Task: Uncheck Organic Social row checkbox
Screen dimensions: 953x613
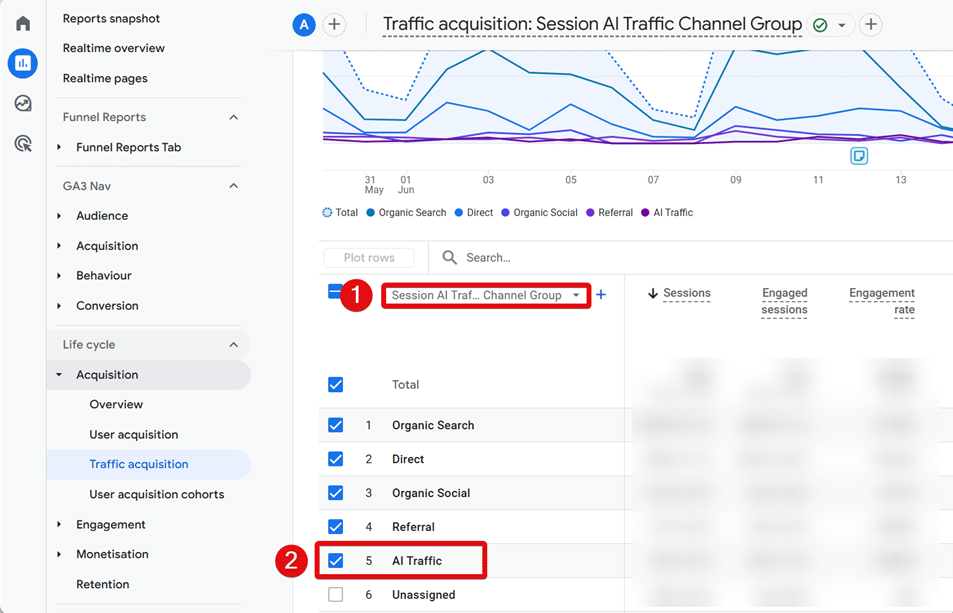Action: click(335, 493)
